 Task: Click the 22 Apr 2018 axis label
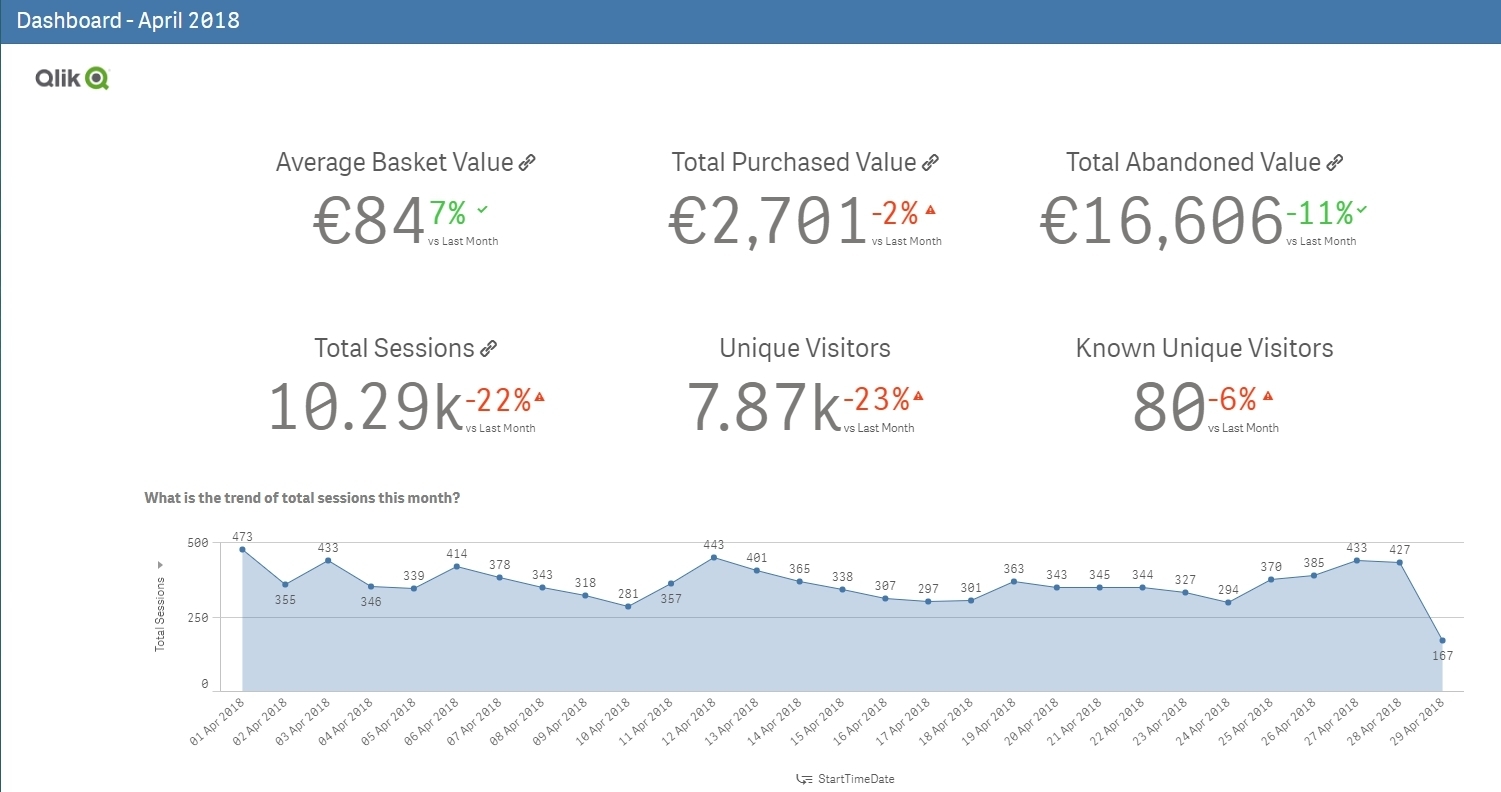1119,723
